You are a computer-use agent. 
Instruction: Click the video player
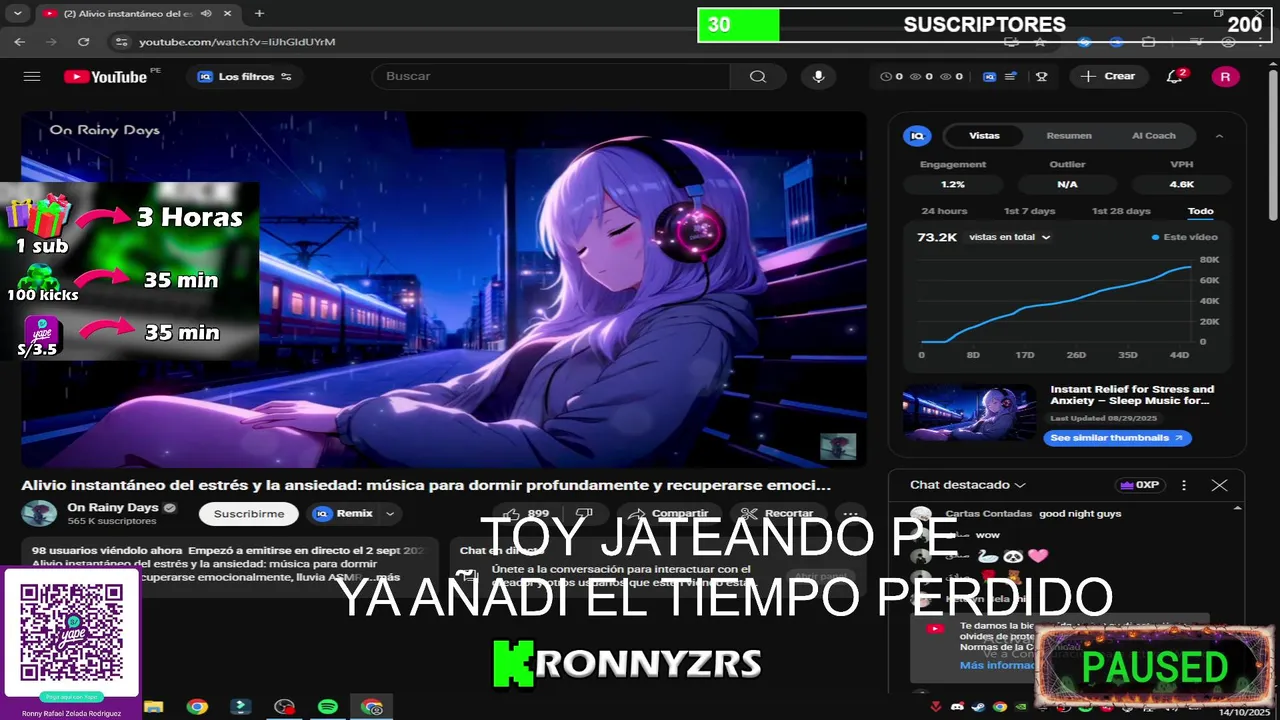pyautogui.click(x=444, y=289)
